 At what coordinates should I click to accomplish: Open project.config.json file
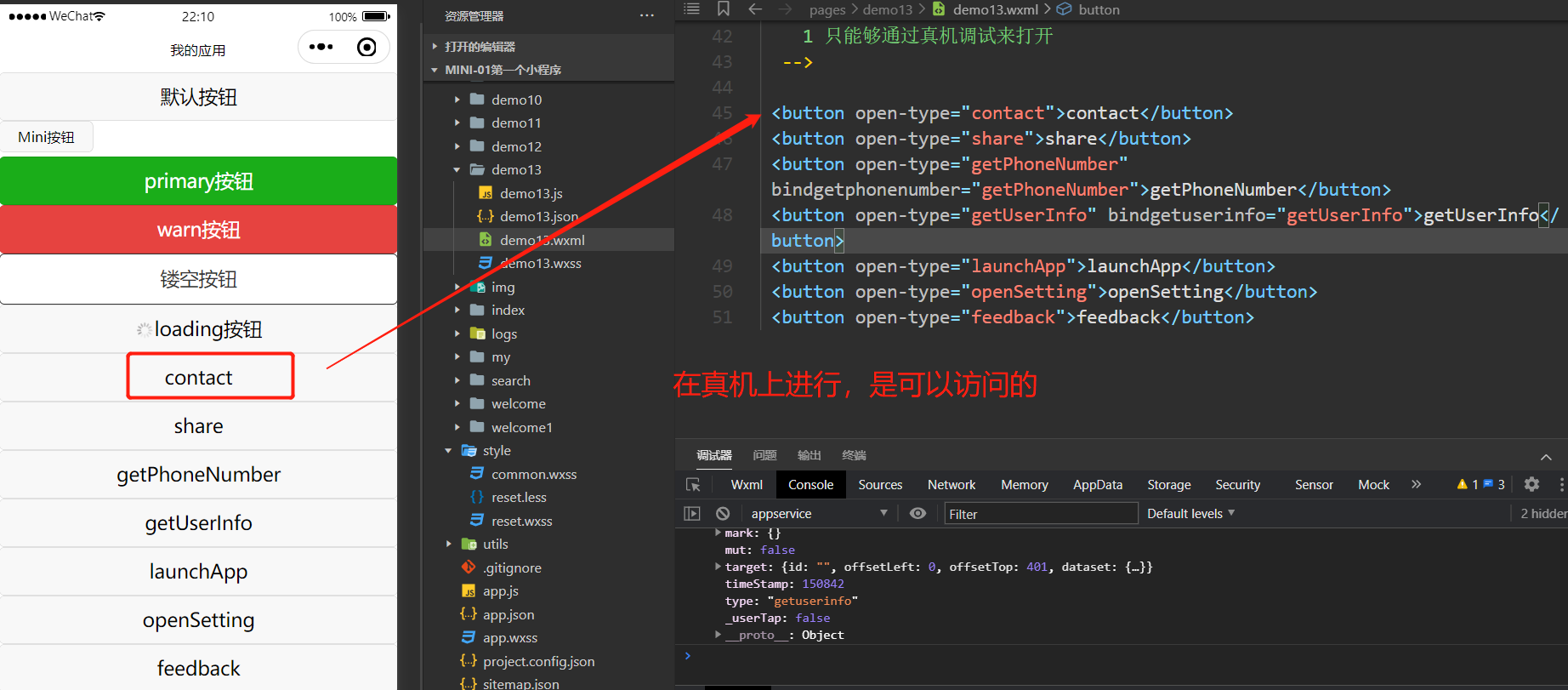(x=538, y=661)
